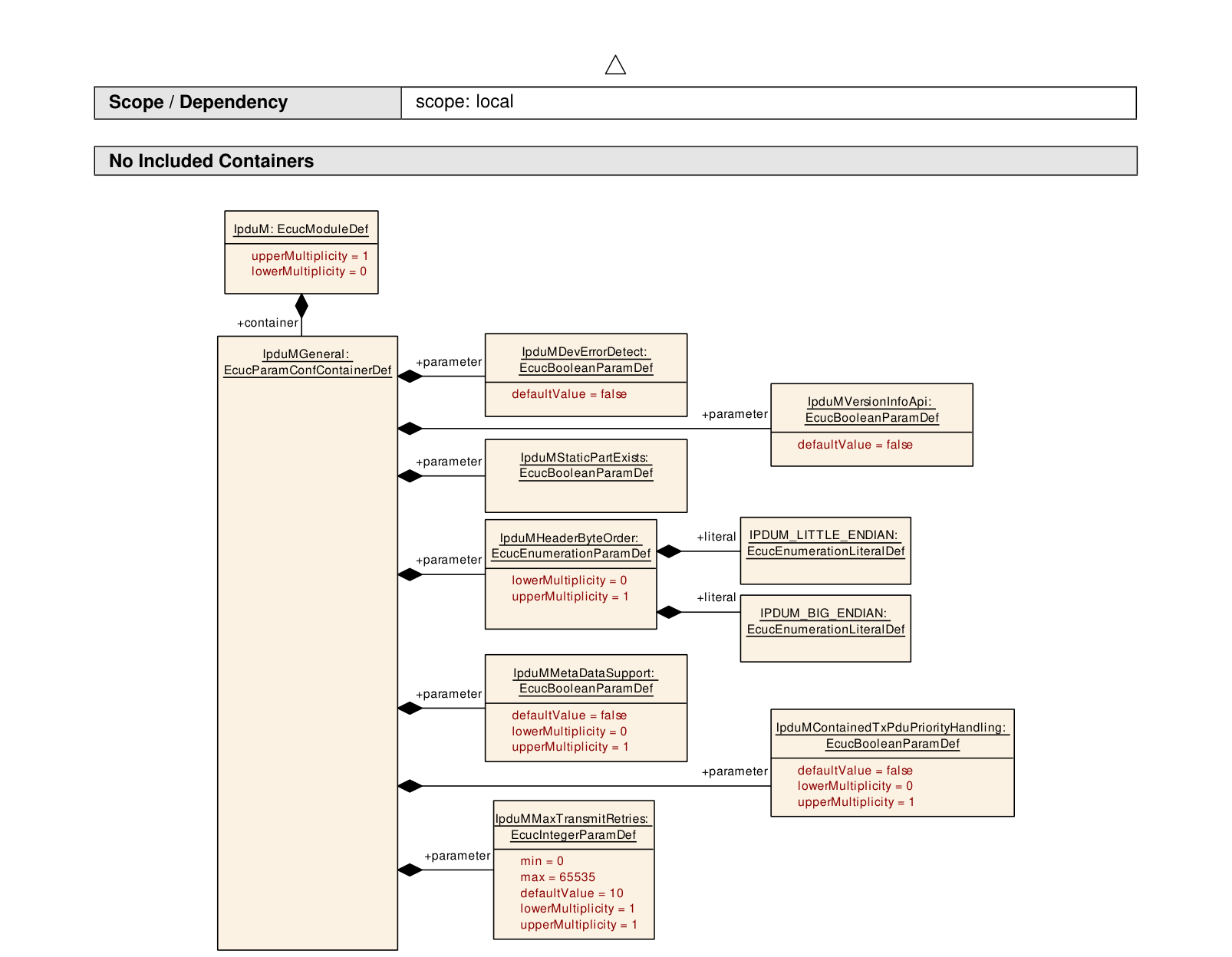Click upperMultiplicity = 1 in IpduMHeaderByteOrder
The height and width of the screenshot is (957, 1232).
[570, 597]
